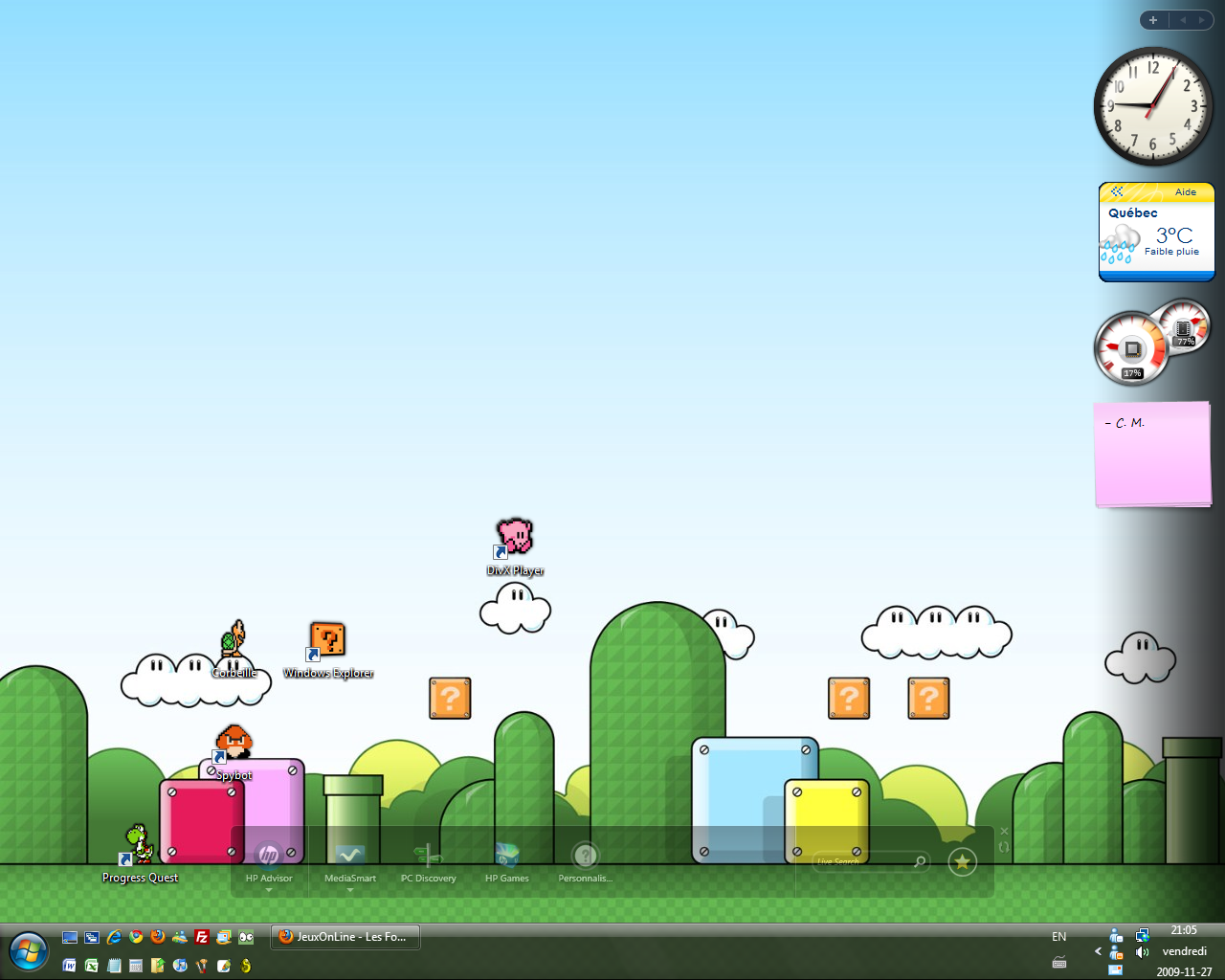1225x980 pixels.
Task: Click the Aide link in weather gadget
Action: 1186,192
